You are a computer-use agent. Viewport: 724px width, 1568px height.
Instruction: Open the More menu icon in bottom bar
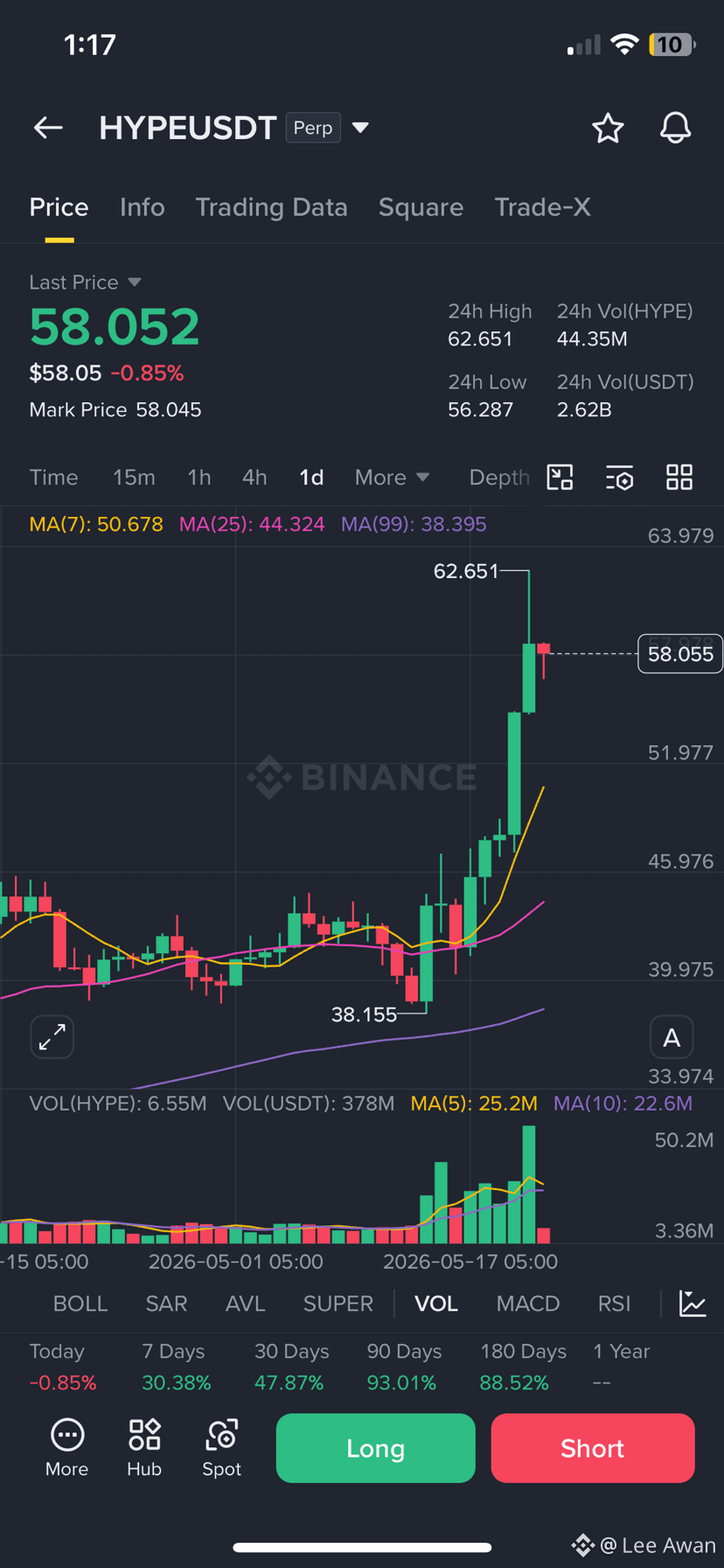[67, 1448]
